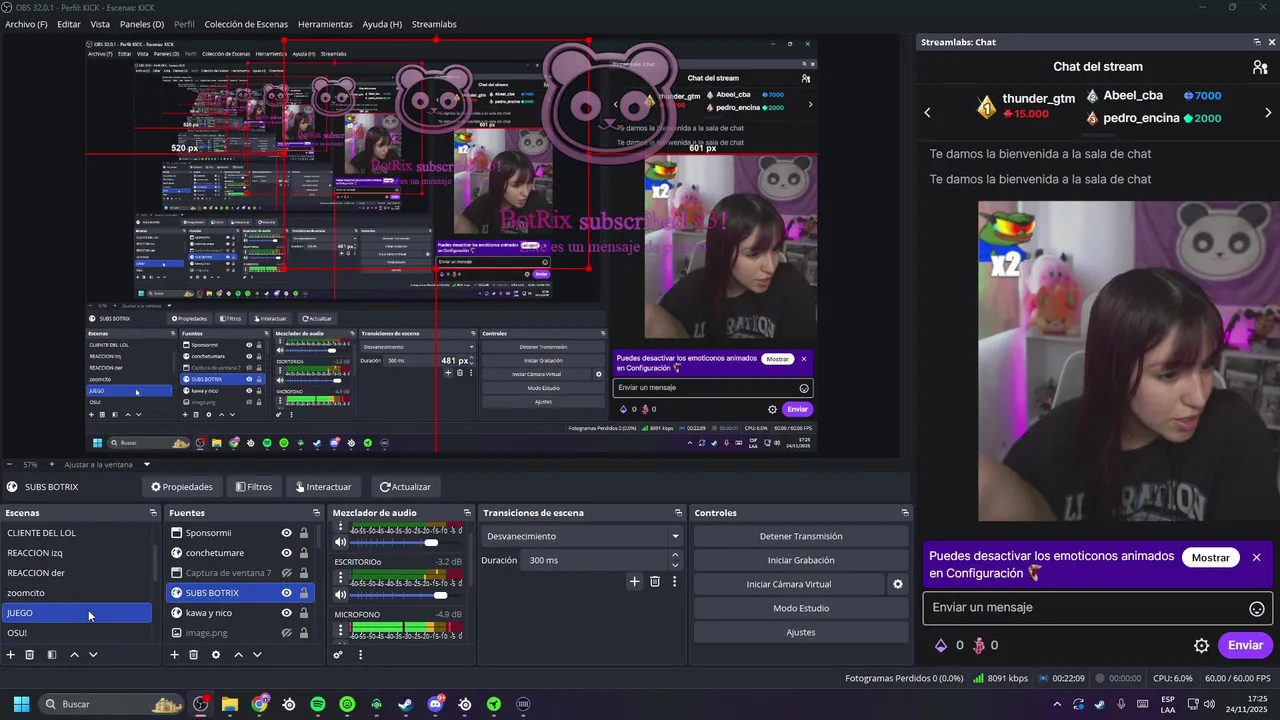Open Google Chrome from the taskbar
Viewport: 1280px width, 720px height.
tap(260, 704)
